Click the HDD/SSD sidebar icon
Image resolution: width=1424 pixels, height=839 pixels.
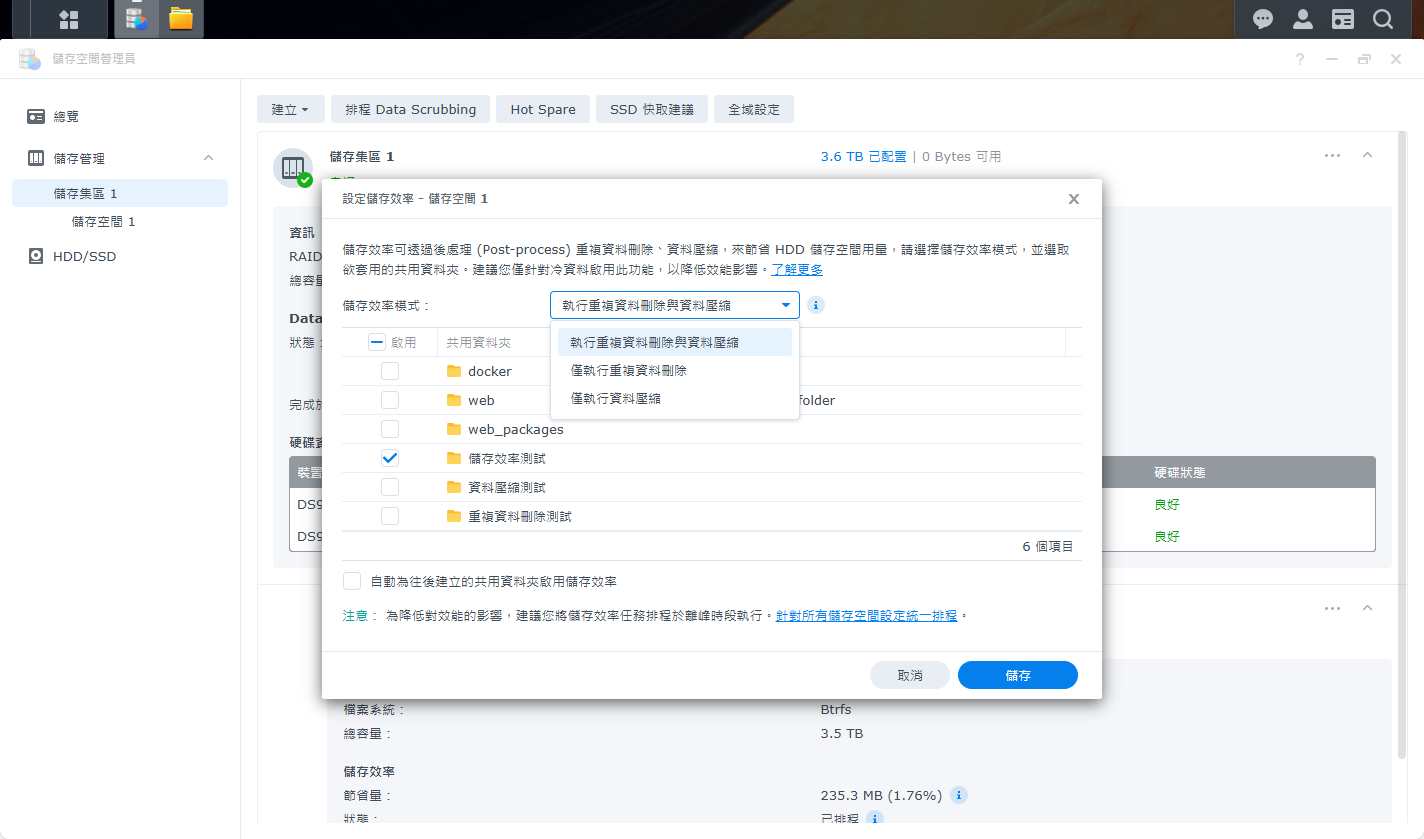36,256
